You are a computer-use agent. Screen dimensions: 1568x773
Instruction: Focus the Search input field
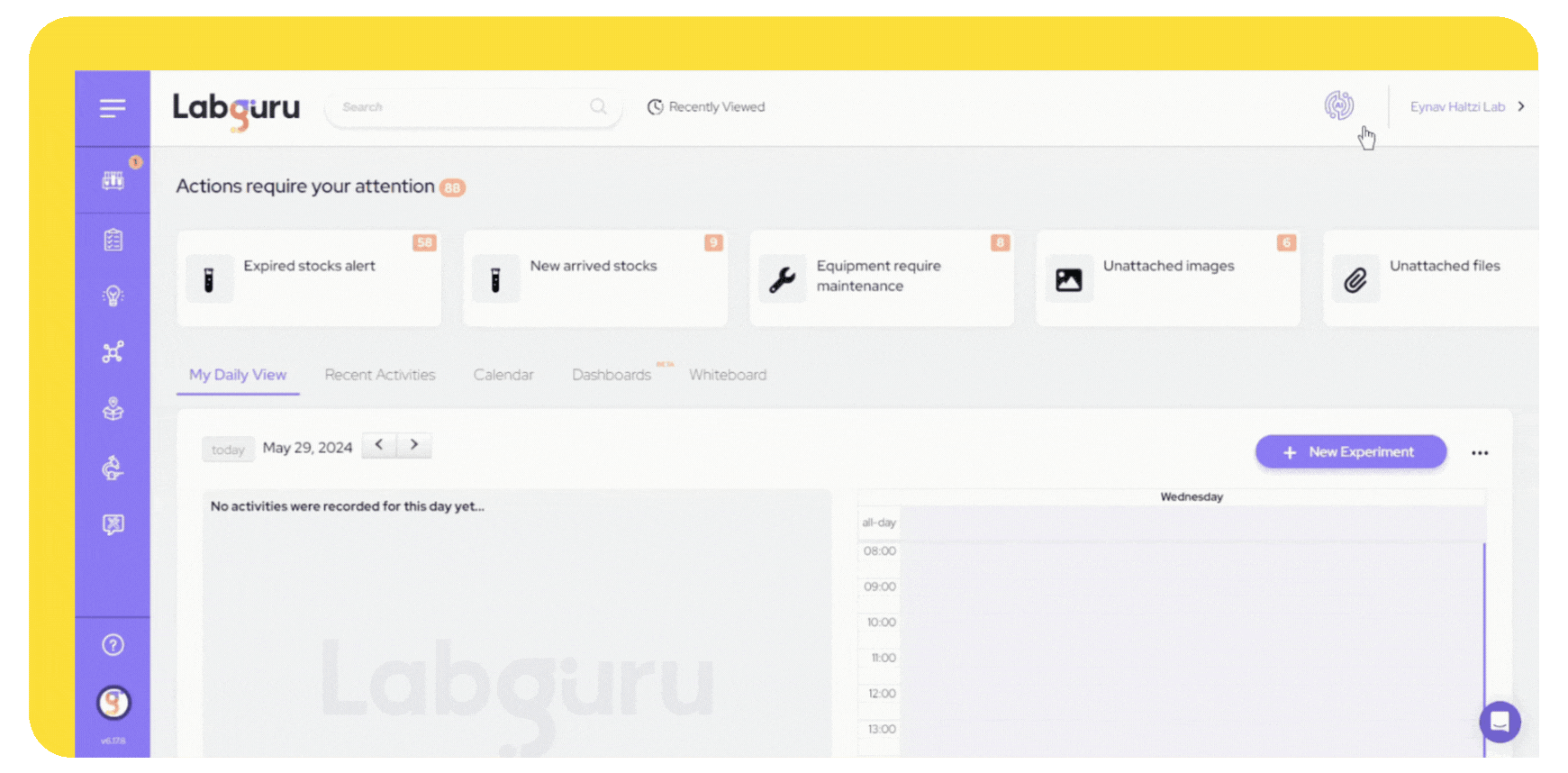click(x=474, y=107)
